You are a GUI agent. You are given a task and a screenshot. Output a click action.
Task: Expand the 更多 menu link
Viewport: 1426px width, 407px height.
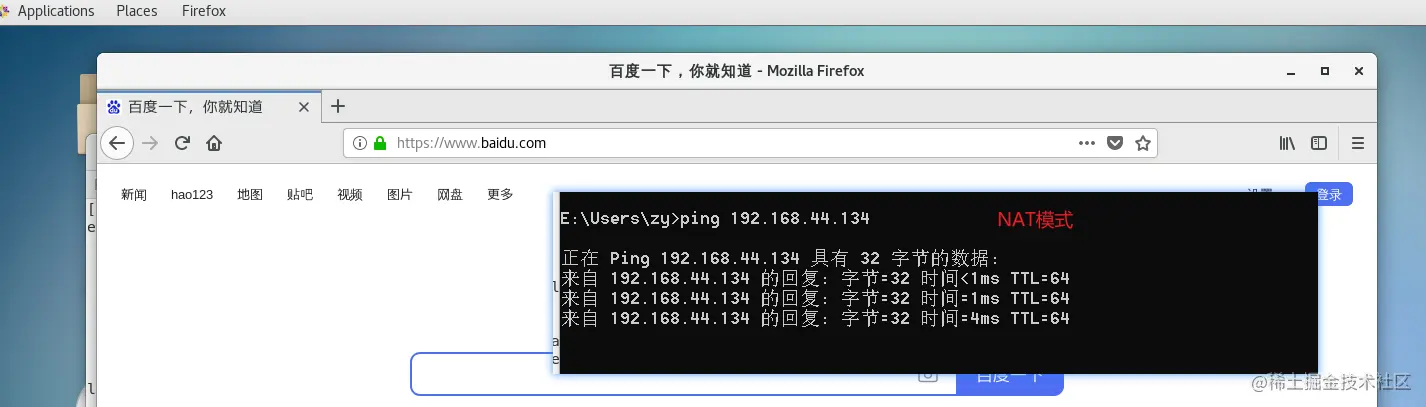[x=500, y=195]
